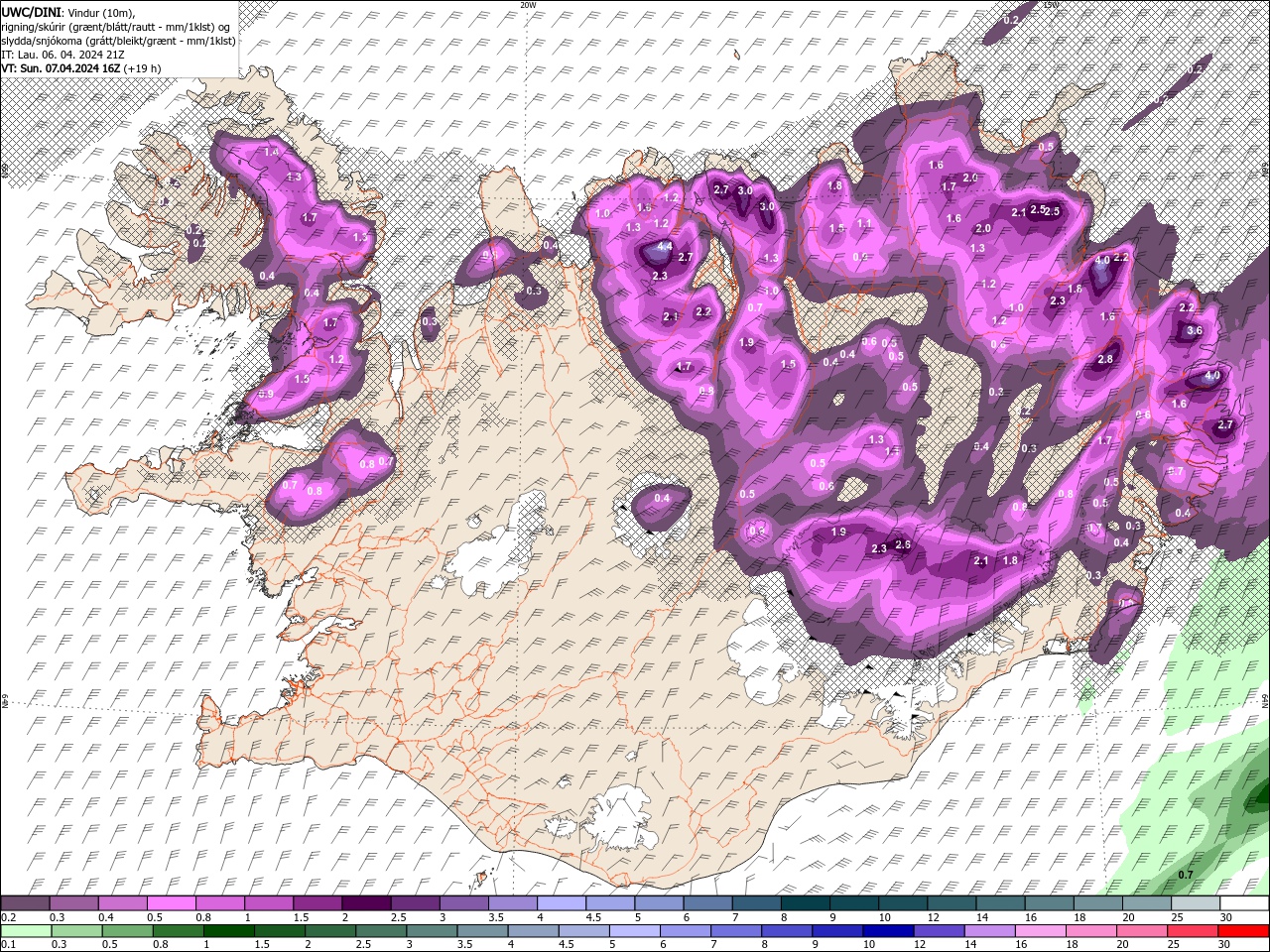Click the snow scale swatch for 0.2–0.3 mm
This screenshot has width=1270, height=952.
[26, 903]
